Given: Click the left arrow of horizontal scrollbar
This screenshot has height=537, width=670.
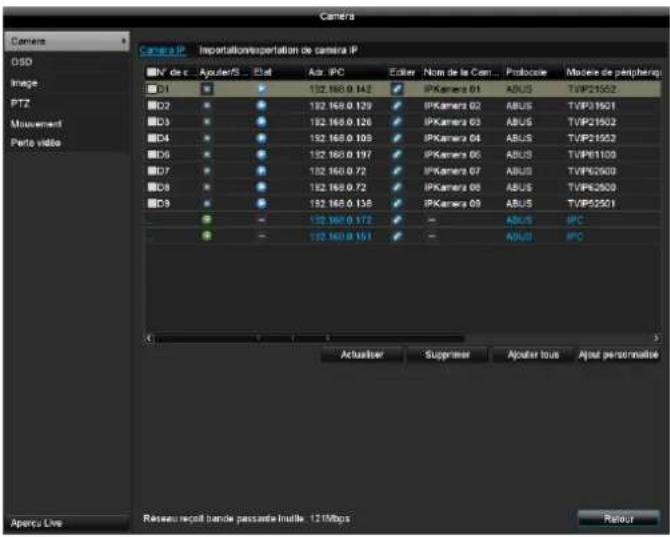Looking at the screenshot, I should click(150, 338).
